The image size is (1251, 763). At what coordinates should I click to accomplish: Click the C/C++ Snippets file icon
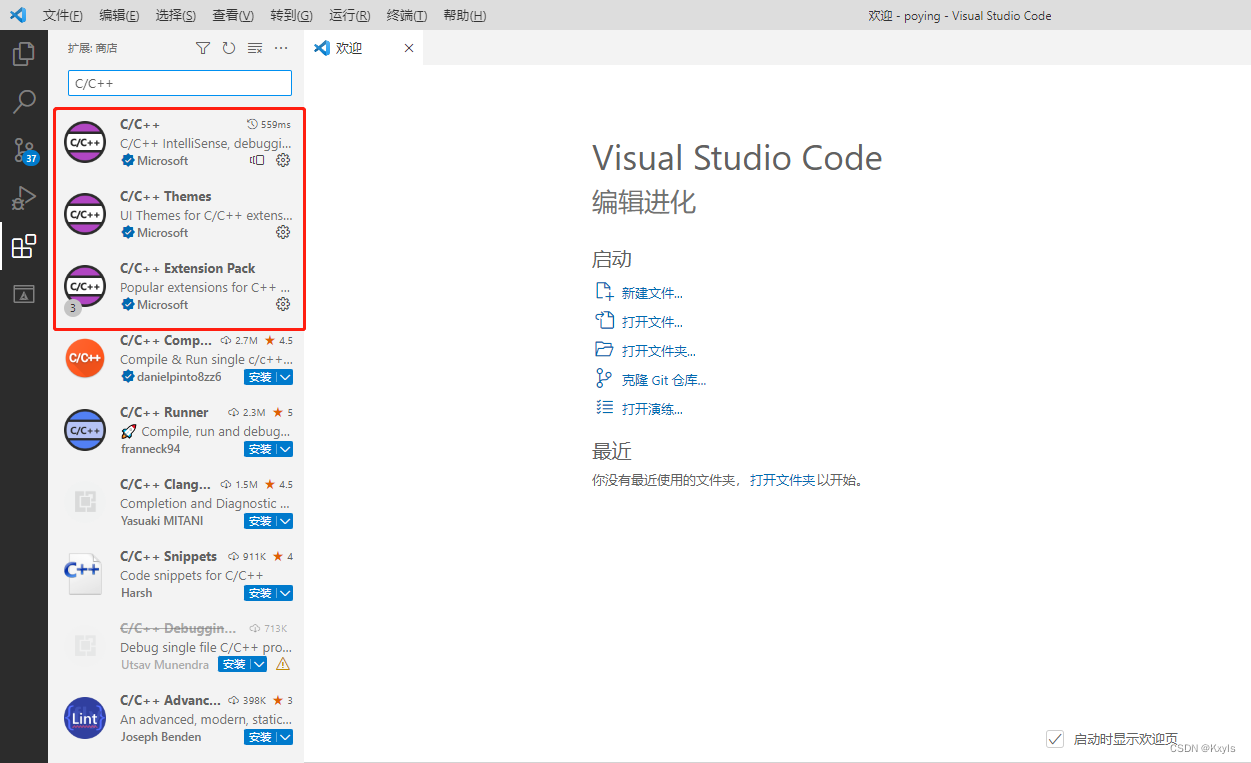83,574
